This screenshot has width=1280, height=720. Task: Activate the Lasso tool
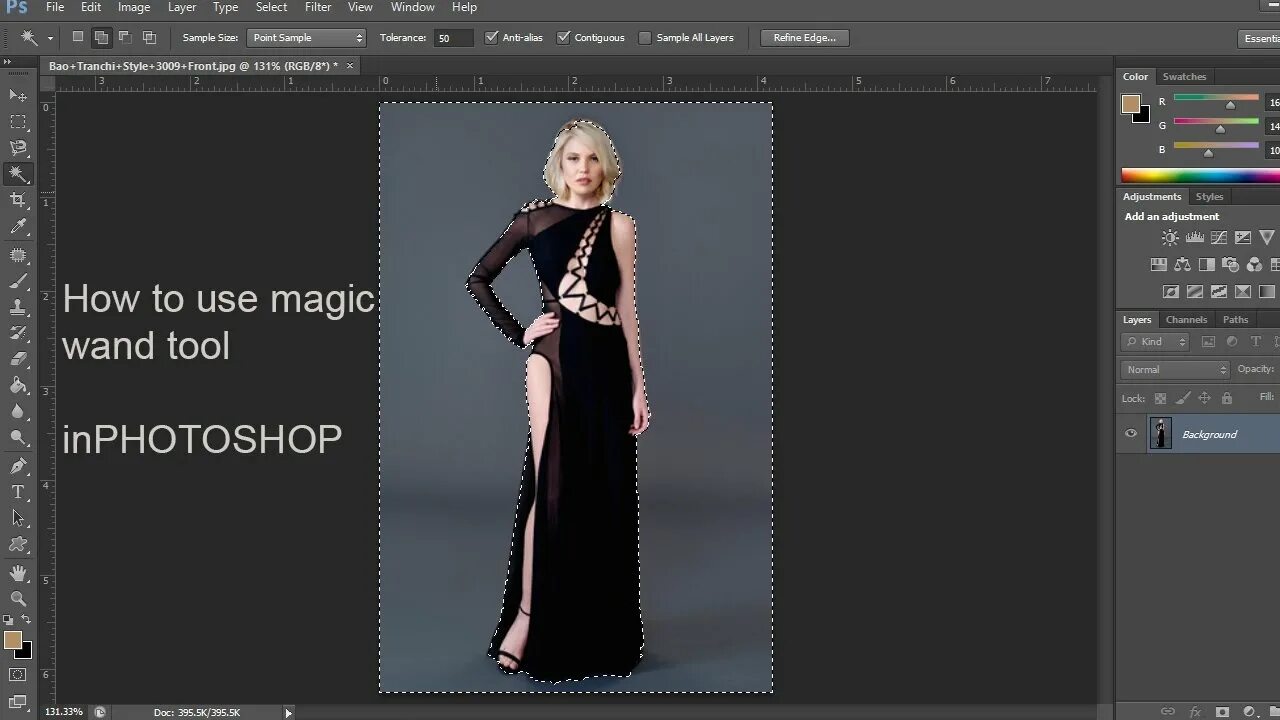(15, 149)
